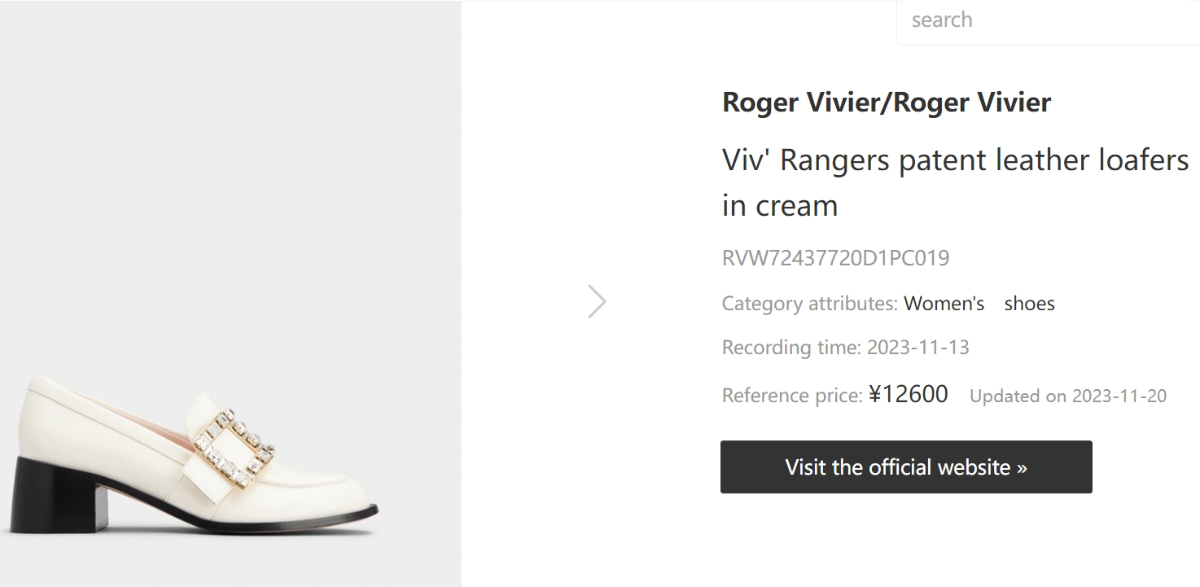This screenshot has width=1200, height=587.
Task: Click the "Recording time:" label
Action: click(791, 348)
